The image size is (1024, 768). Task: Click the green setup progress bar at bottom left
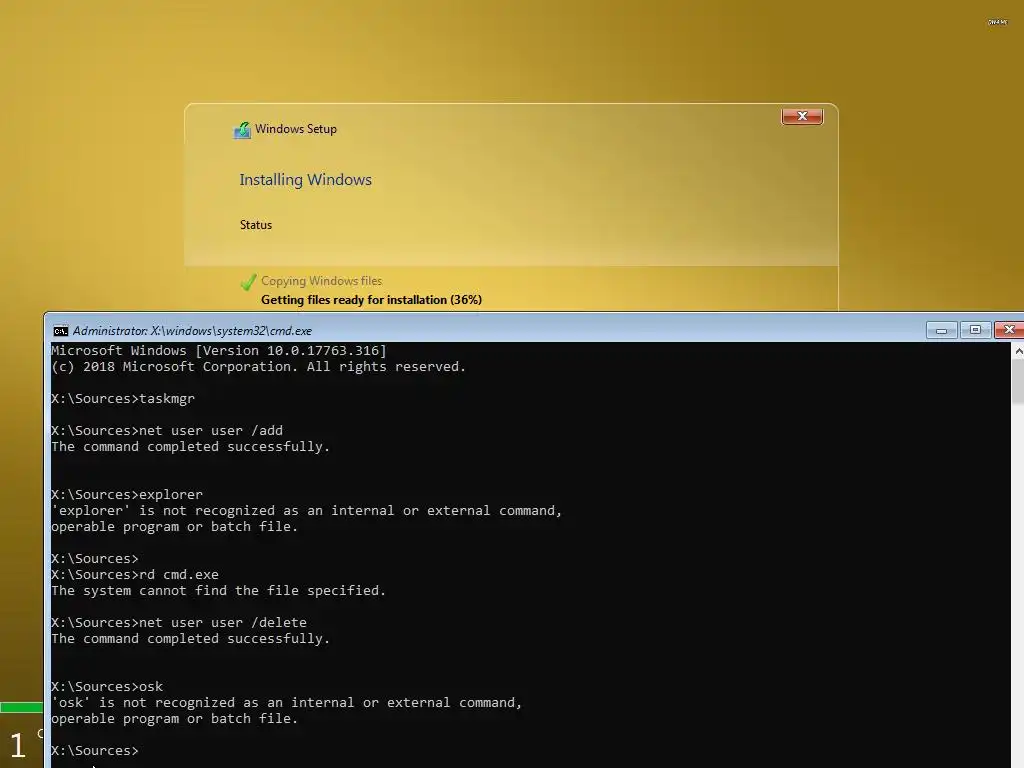pyautogui.click(x=22, y=707)
